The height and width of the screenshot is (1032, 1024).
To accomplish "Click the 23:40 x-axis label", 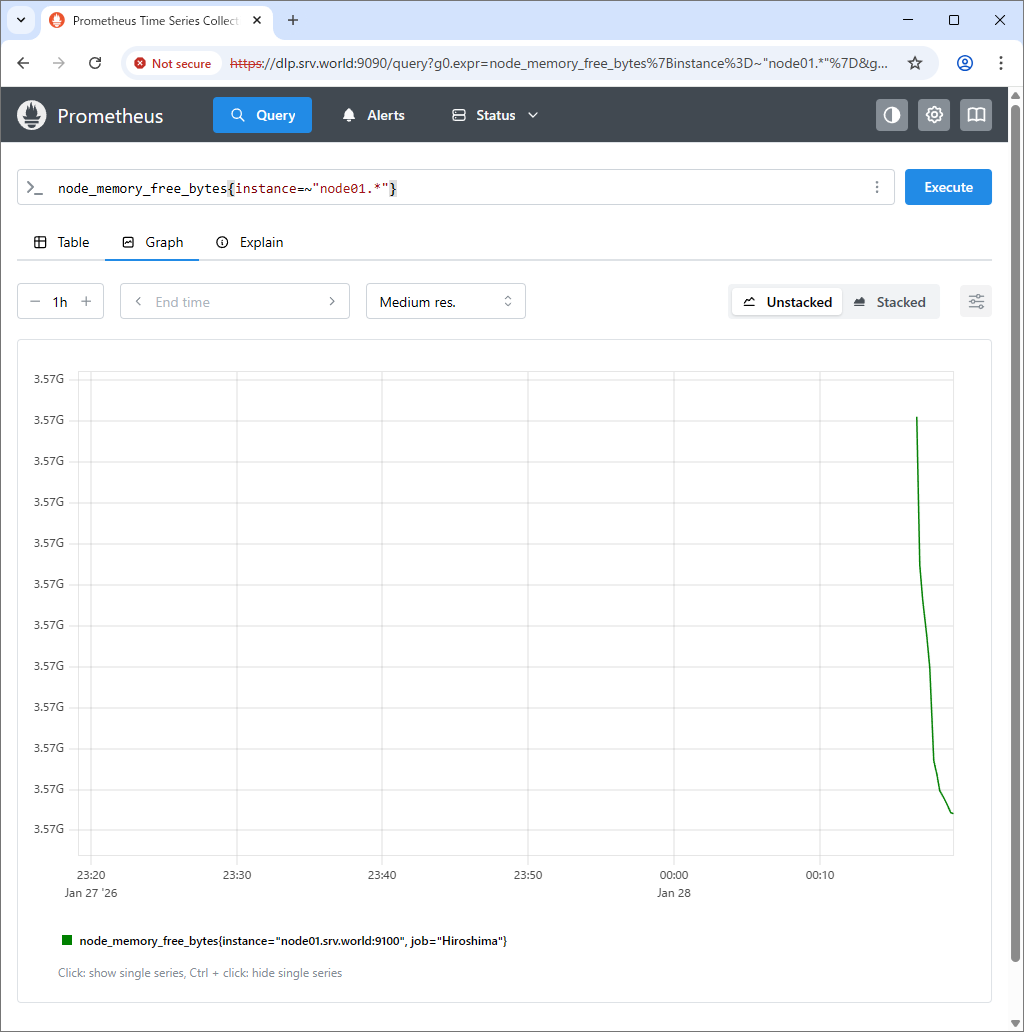I will pos(382,875).
